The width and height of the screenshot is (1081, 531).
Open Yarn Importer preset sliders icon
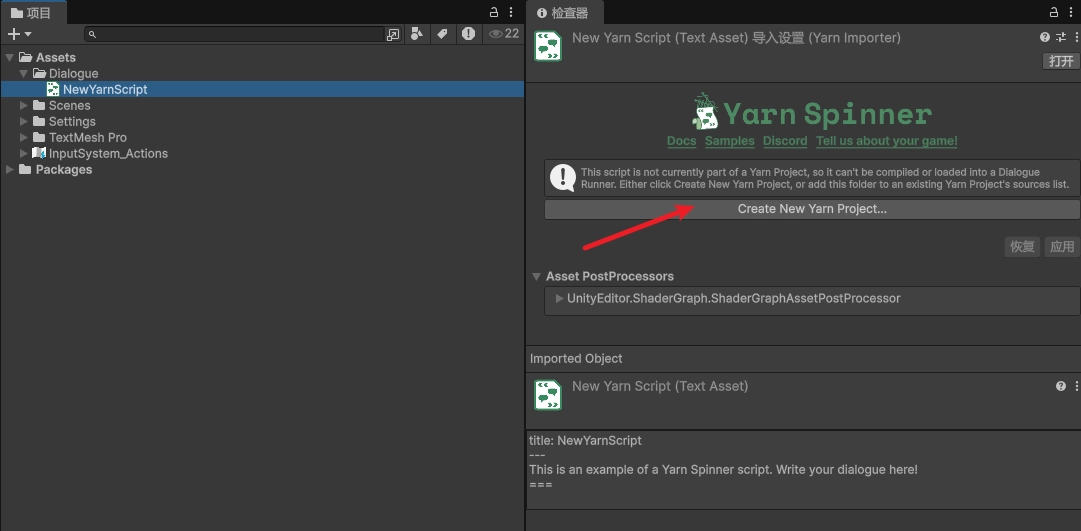(1061, 37)
